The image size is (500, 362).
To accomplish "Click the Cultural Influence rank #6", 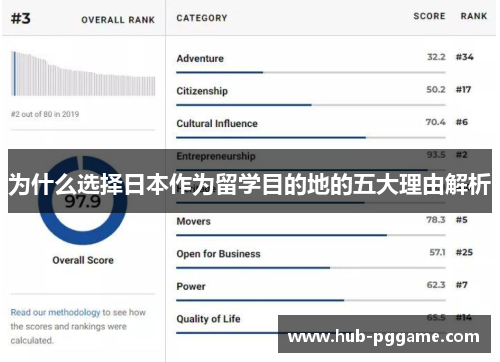I will (x=462, y=122).
